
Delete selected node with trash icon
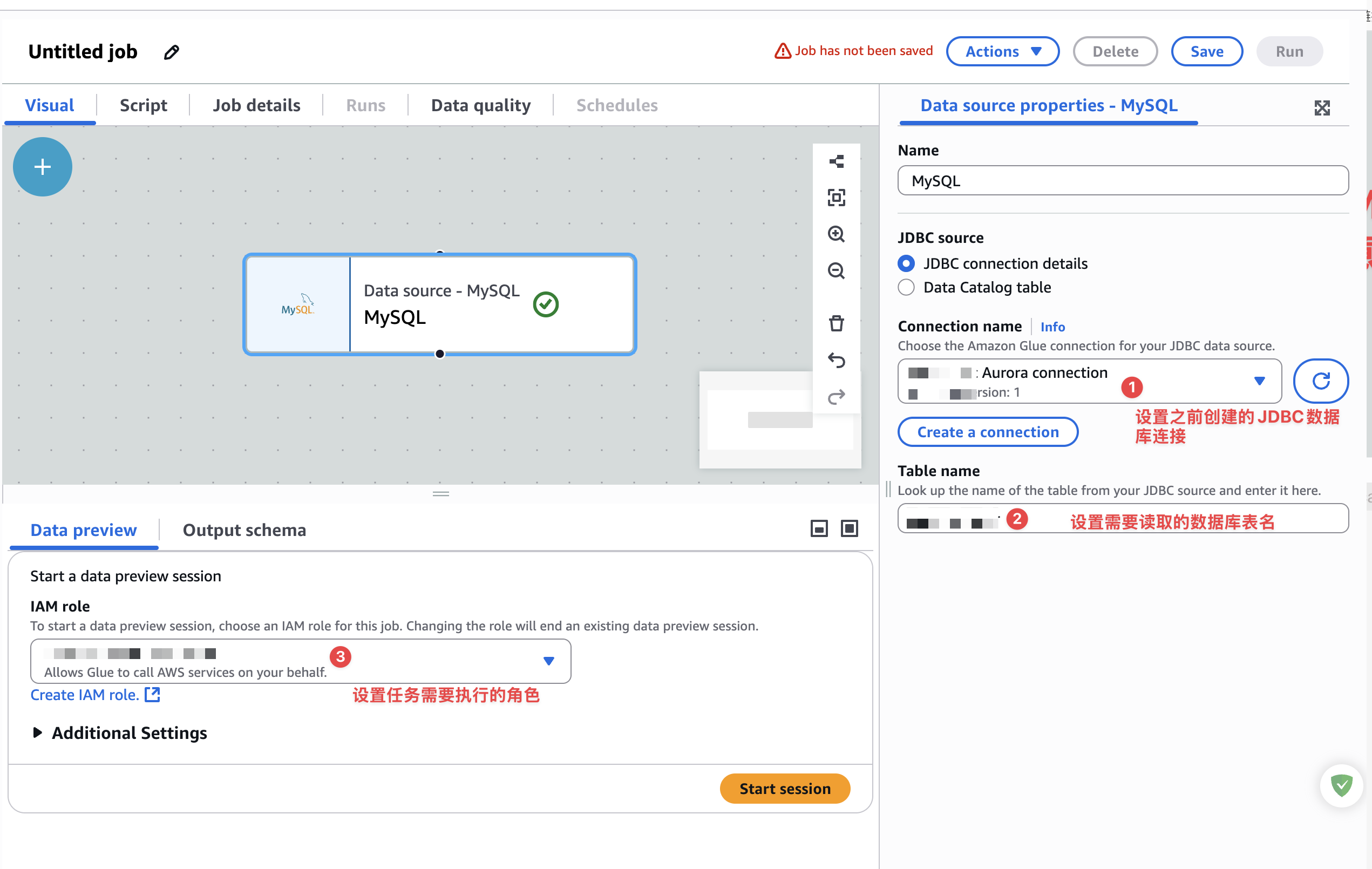(836, 324)
